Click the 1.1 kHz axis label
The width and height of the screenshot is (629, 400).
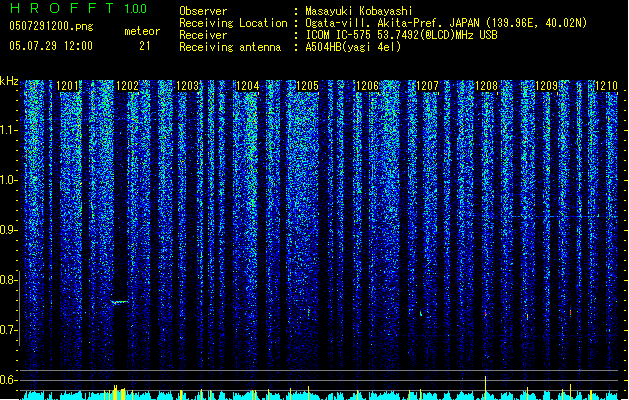pos(9,130)
